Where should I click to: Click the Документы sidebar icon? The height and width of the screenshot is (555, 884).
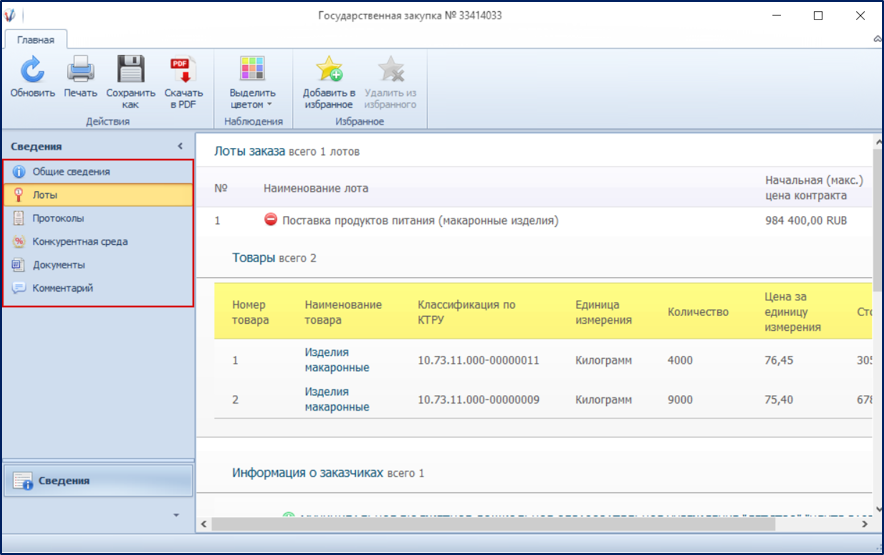(x=19, y=265)
